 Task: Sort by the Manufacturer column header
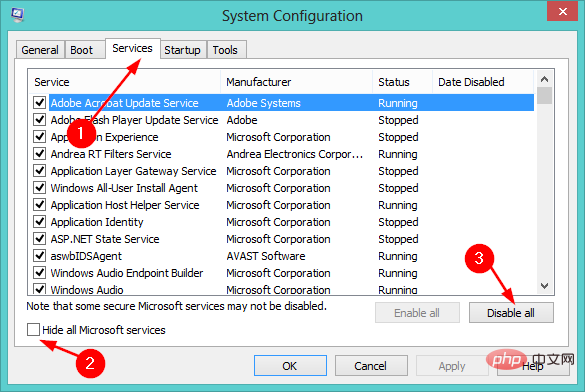pos(297,82)
